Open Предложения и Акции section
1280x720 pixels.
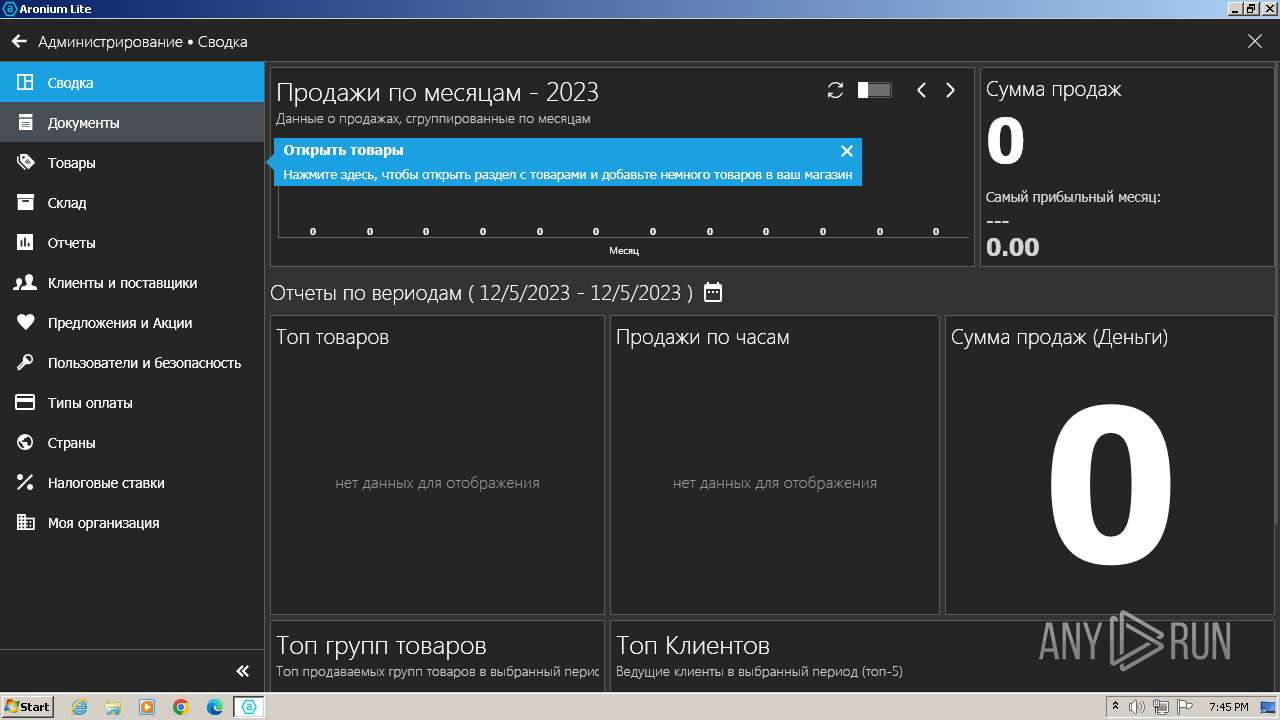point(132,323)
